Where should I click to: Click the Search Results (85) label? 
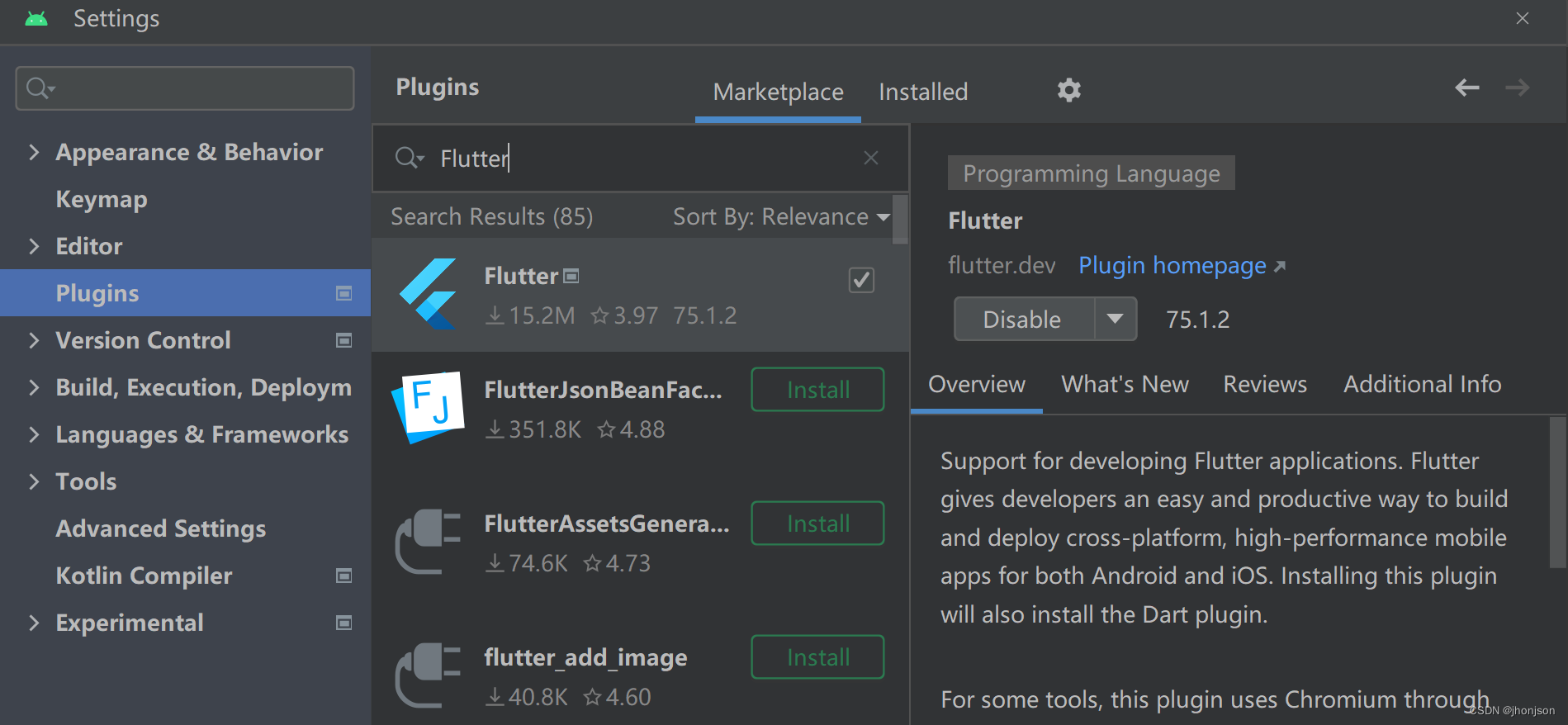pos(492,216)
